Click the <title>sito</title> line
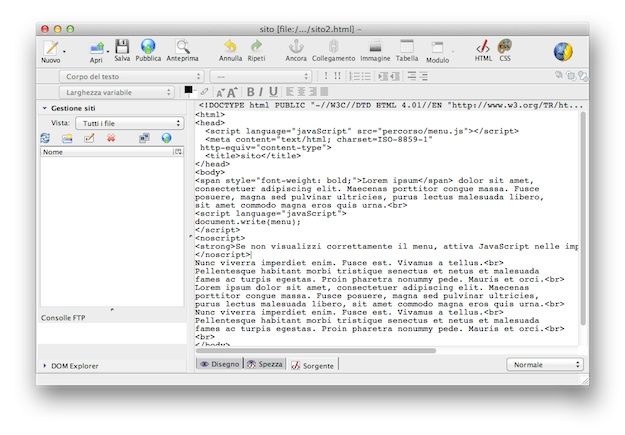The image size is (625, 435). pyautogui.click(x=253, y=156)
